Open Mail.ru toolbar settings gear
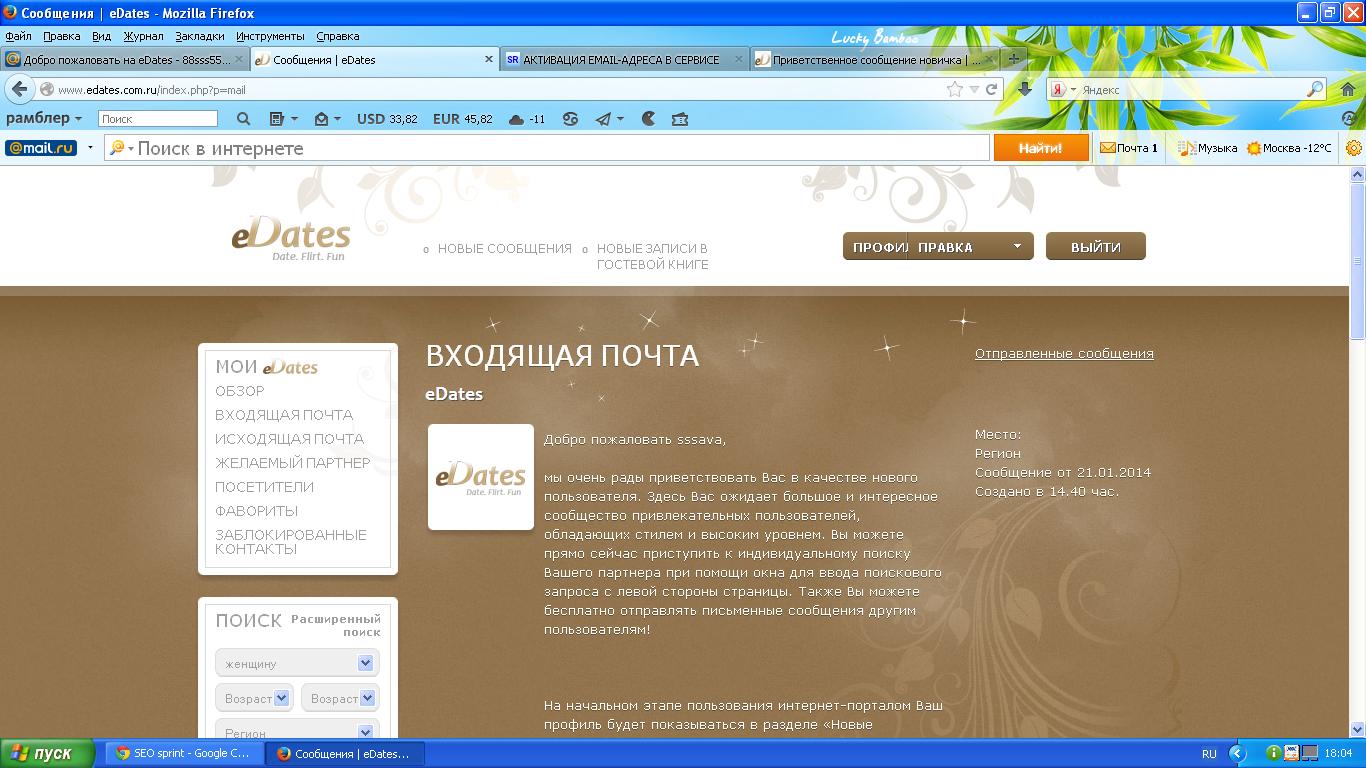 tap(1354, 148)
